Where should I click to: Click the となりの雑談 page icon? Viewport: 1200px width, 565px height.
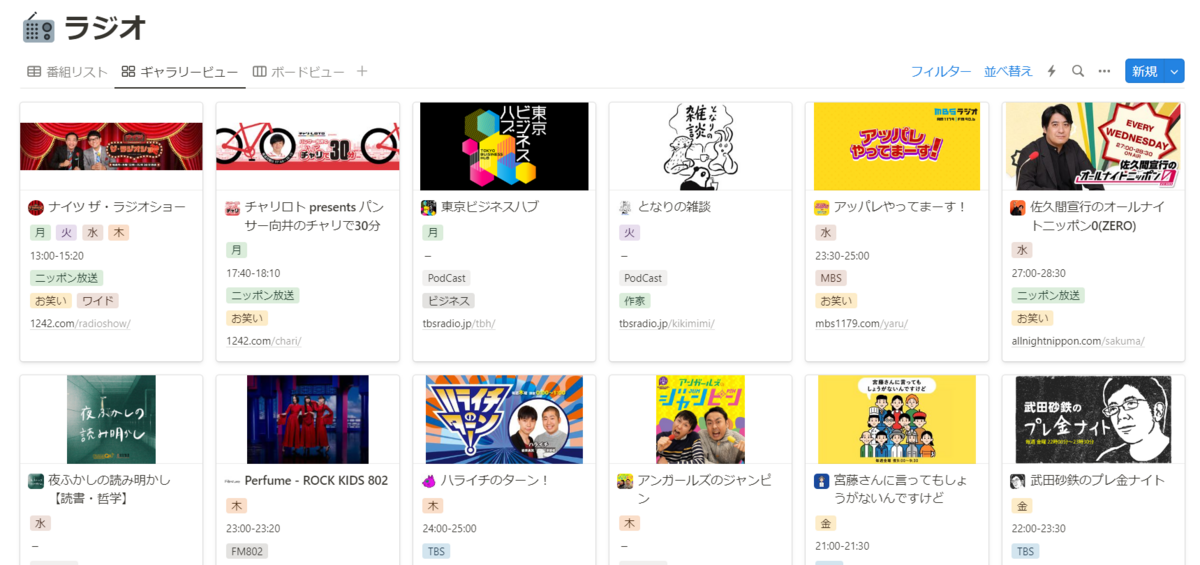tap(625, 207)
